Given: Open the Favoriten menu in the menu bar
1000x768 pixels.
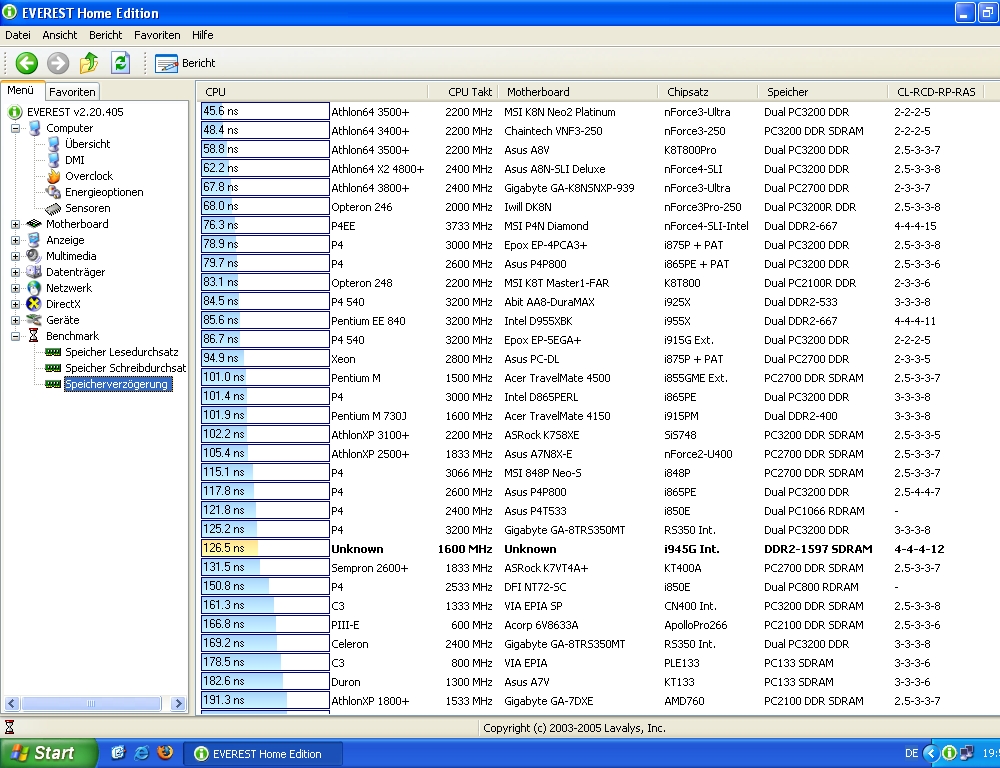Looking at the screenshot, I should (157, 35).
